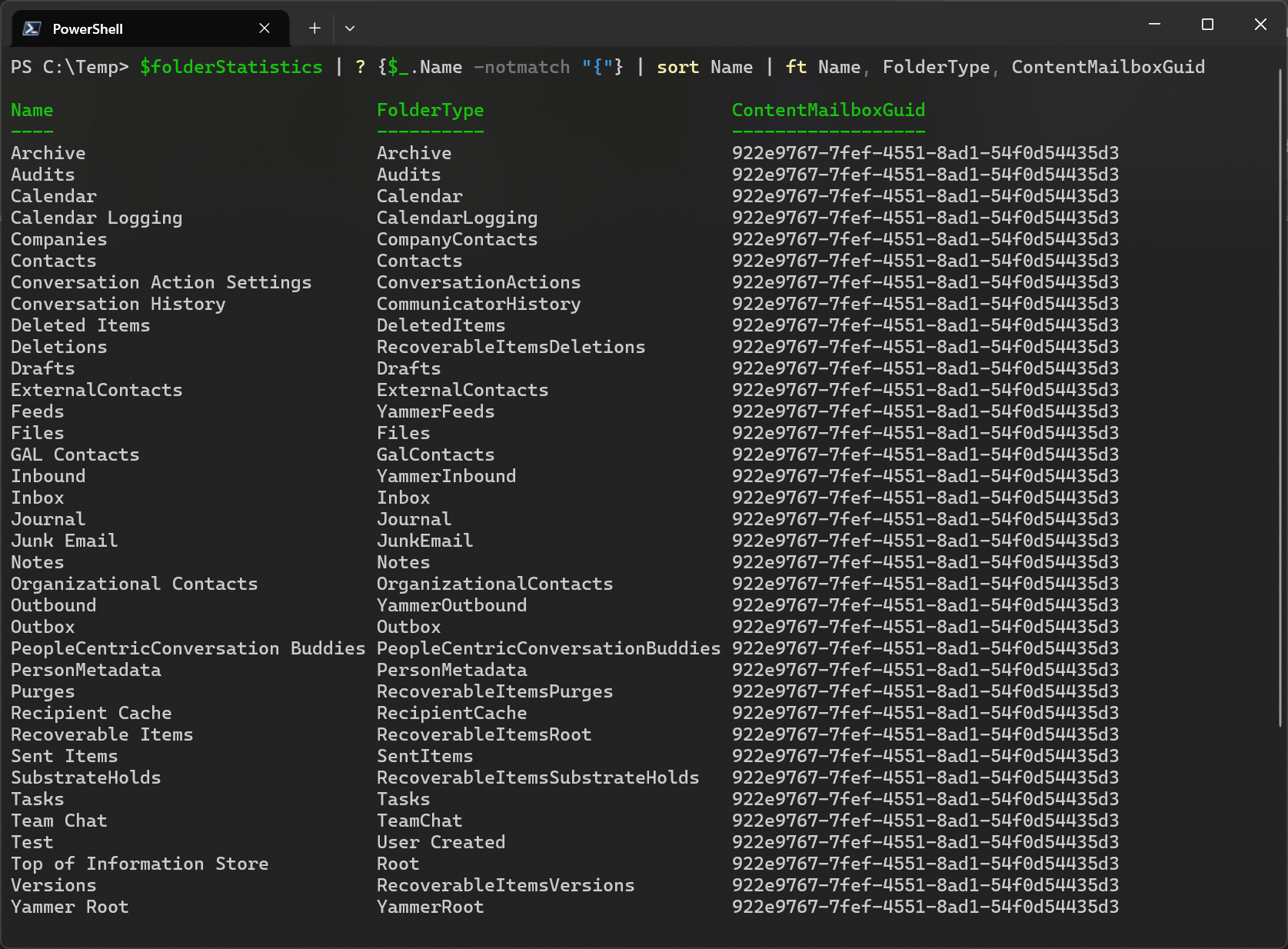This screenshot has height=949, width=1288.
Task: Click 'Deleted Items' in Name column
Action: (x=81, y=325)
